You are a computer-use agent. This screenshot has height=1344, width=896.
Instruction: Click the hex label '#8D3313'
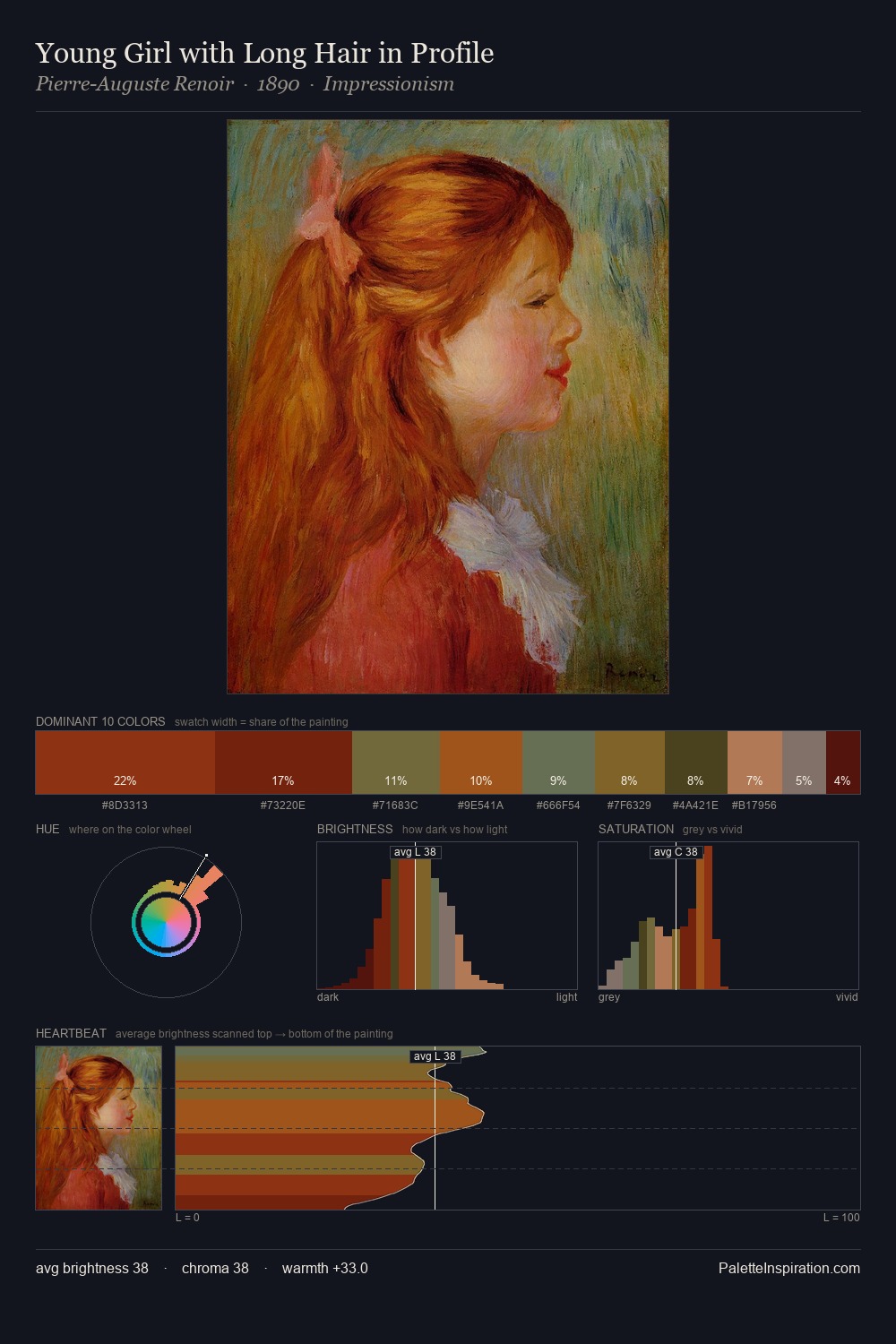(125, 806)
